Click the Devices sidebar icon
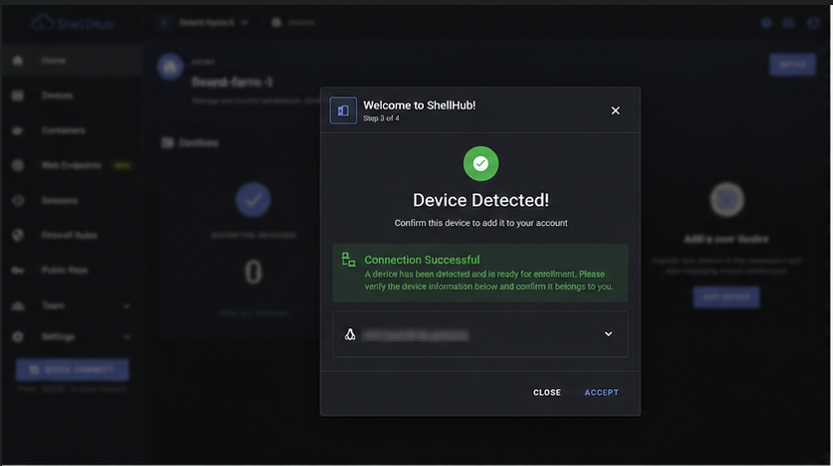 18,96
